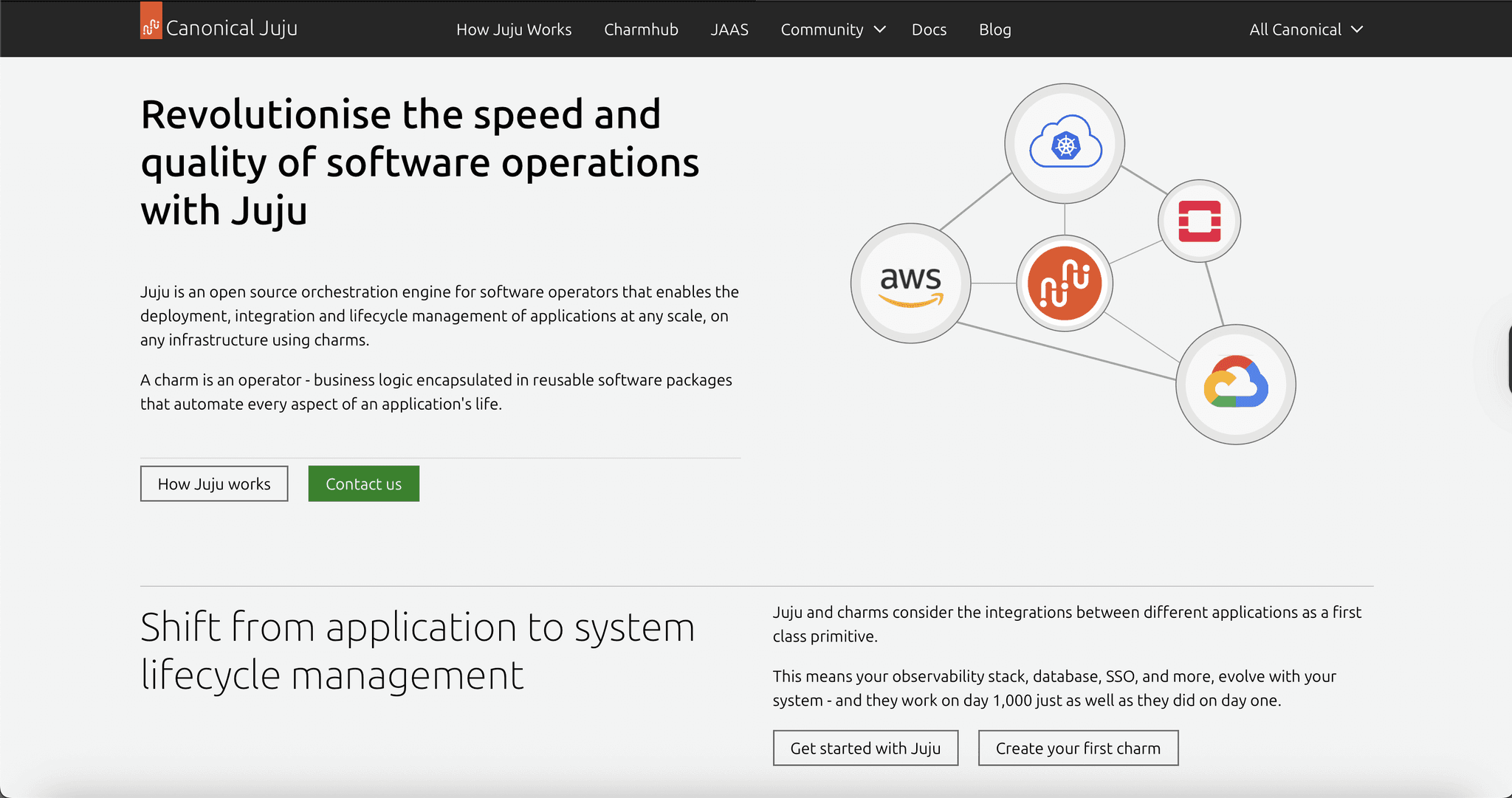Click the central orange Juju icon
Viewport: 1512px width, 798px height.
click(1064, 283)
